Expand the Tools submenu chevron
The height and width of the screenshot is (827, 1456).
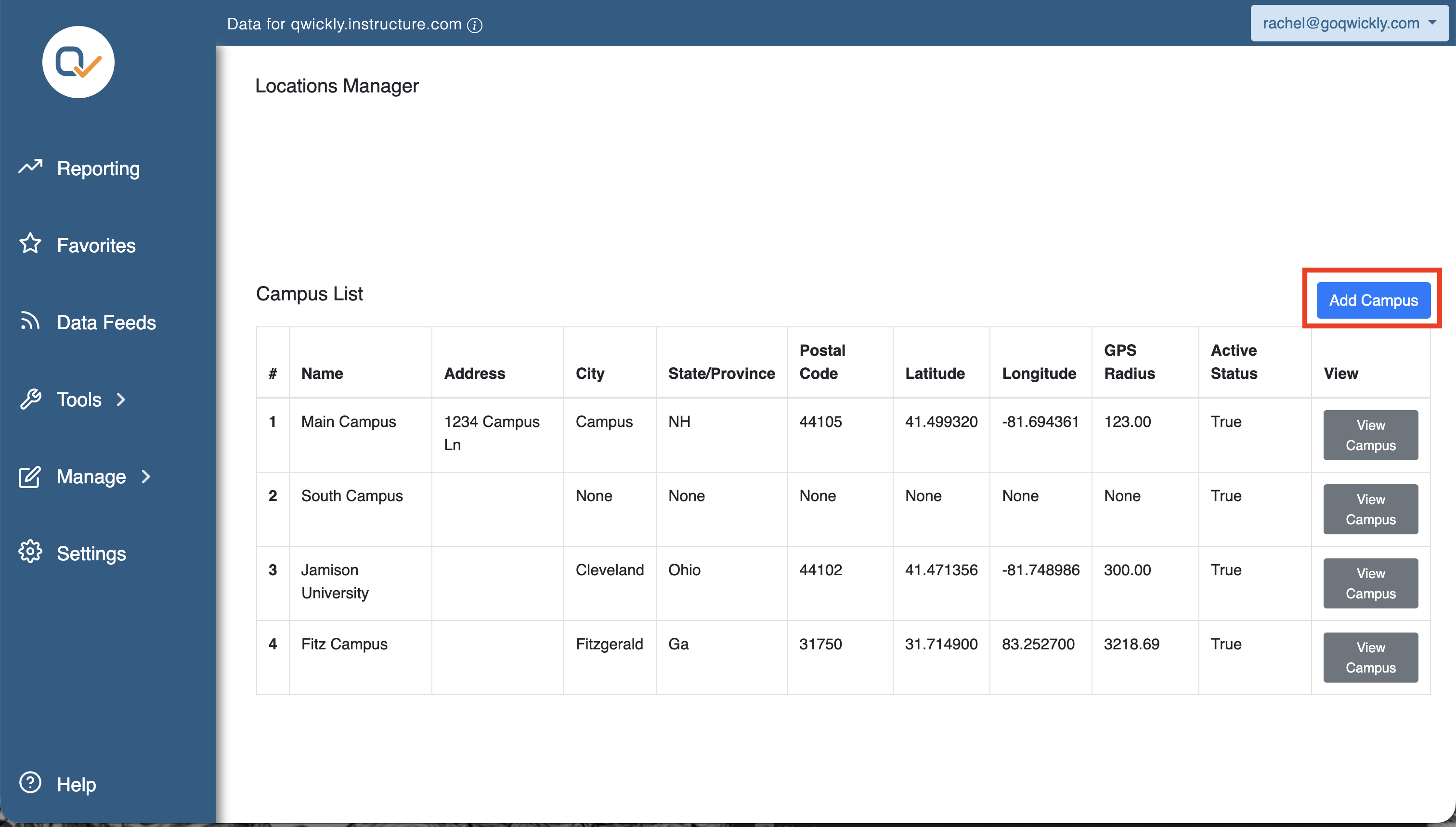120,400
